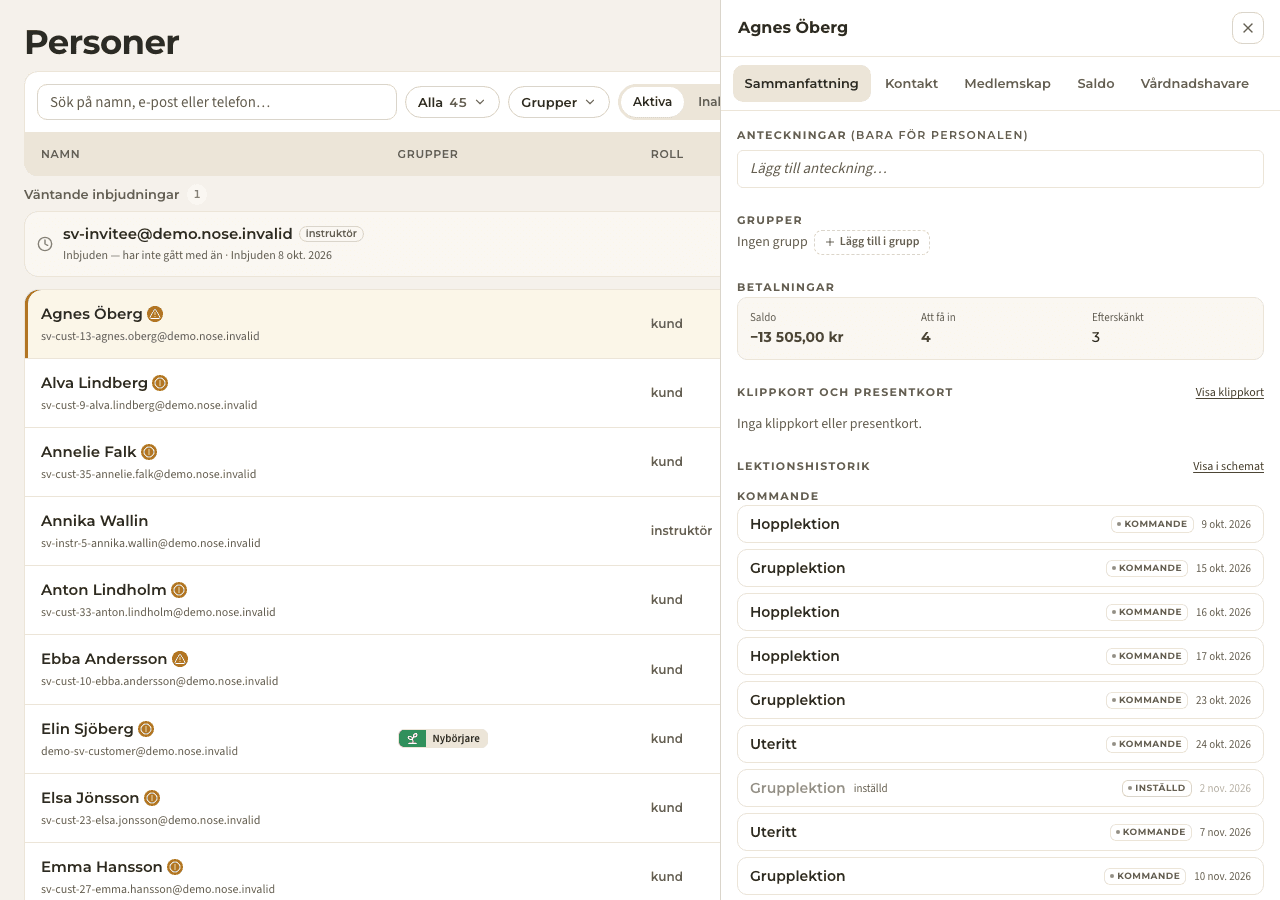Open the Saldo tab

pos(1096,83)
